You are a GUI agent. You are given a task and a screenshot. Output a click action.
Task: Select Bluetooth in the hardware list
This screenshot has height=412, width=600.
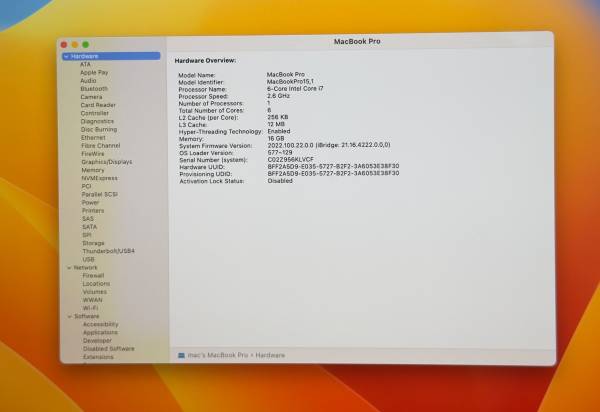[x=94, y=88]
